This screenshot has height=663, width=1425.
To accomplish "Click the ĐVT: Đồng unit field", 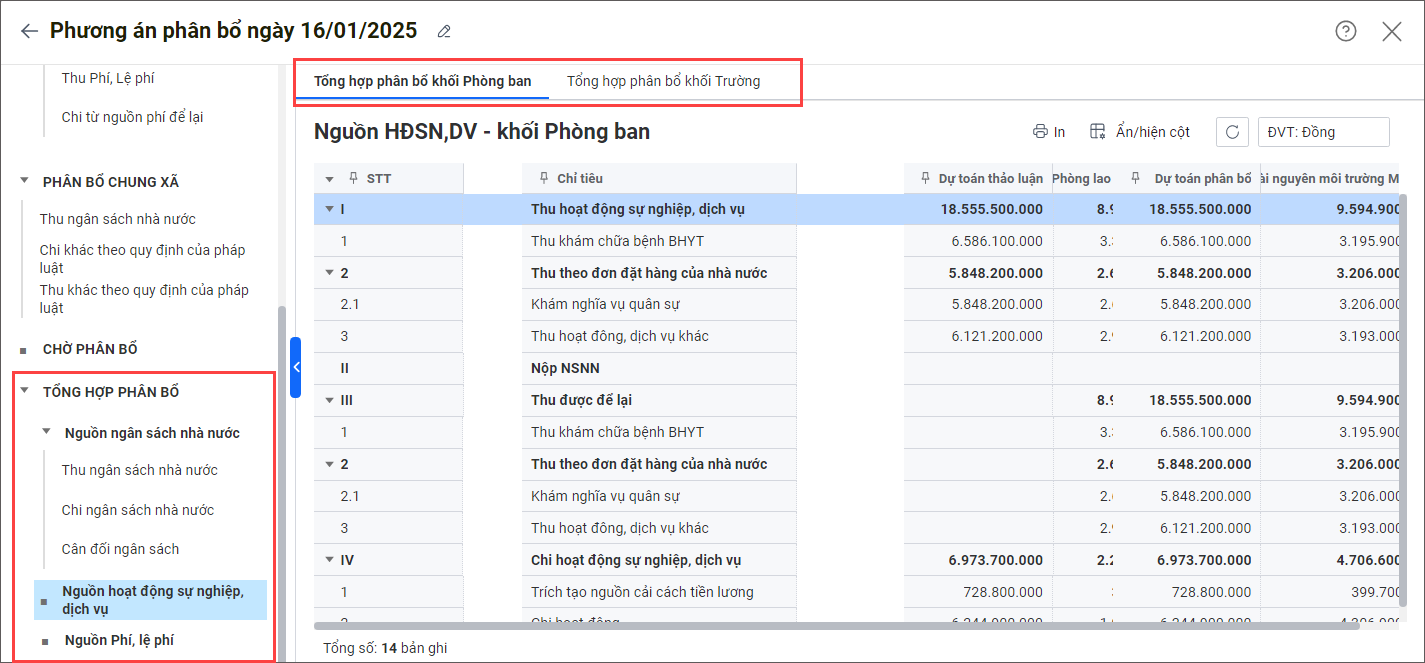I will 1322,132.
